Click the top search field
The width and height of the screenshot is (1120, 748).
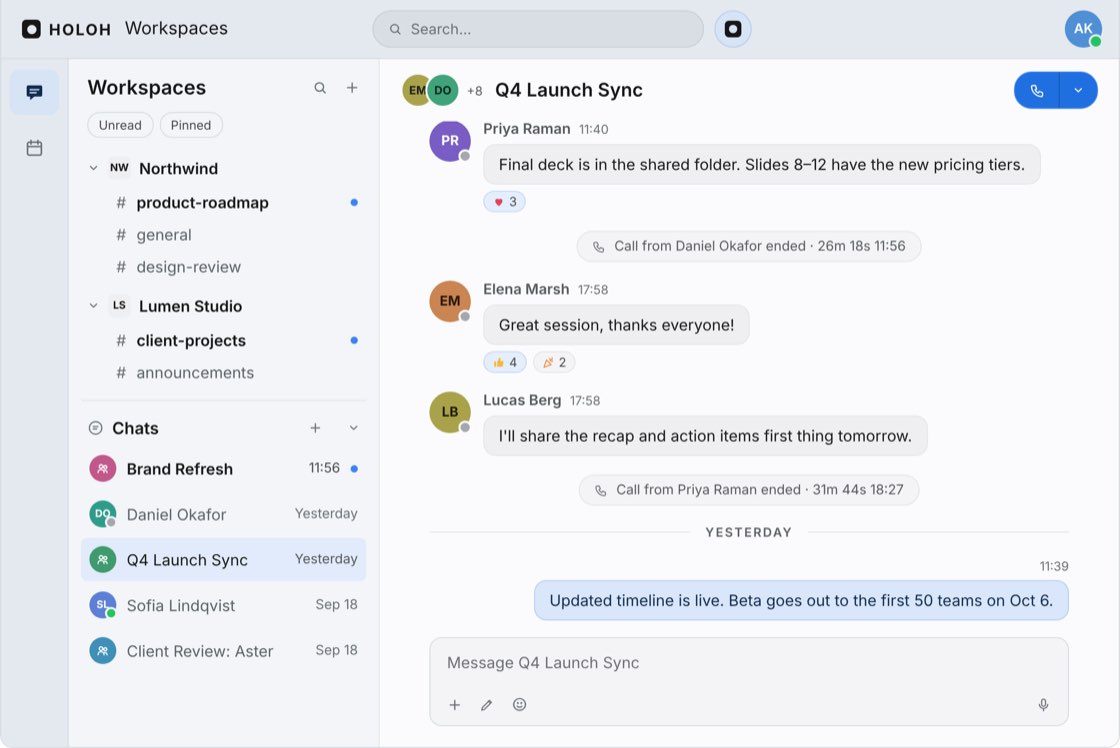coord(538,29)
